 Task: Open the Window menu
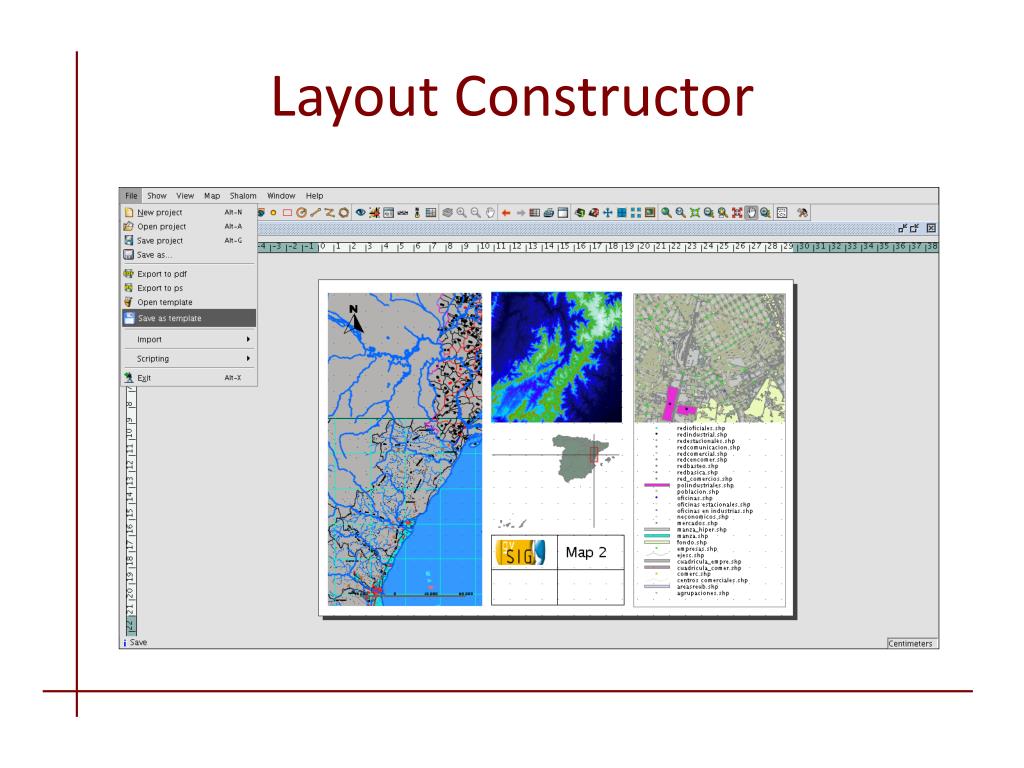point(281,196)
